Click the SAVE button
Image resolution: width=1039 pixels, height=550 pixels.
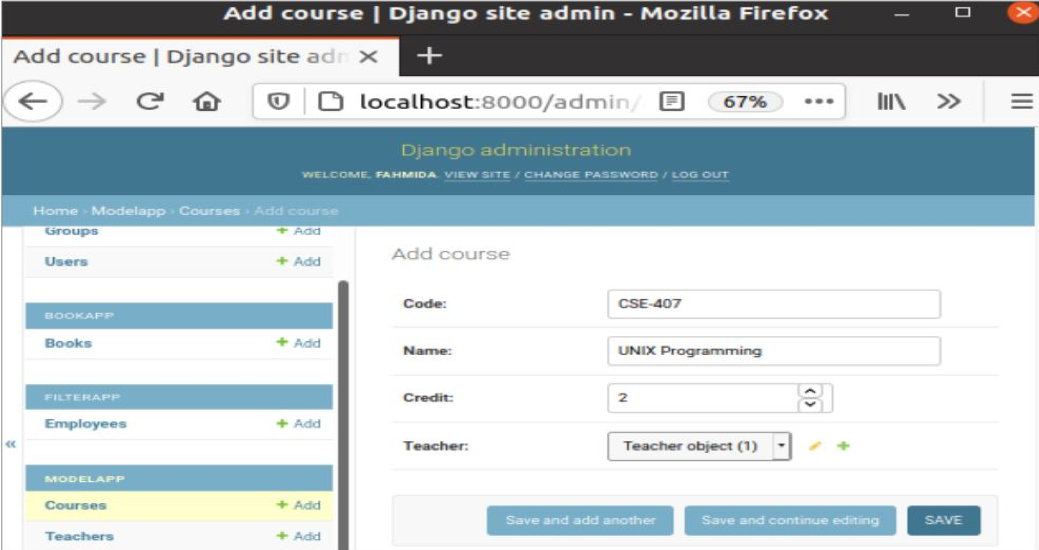point(944,520)
